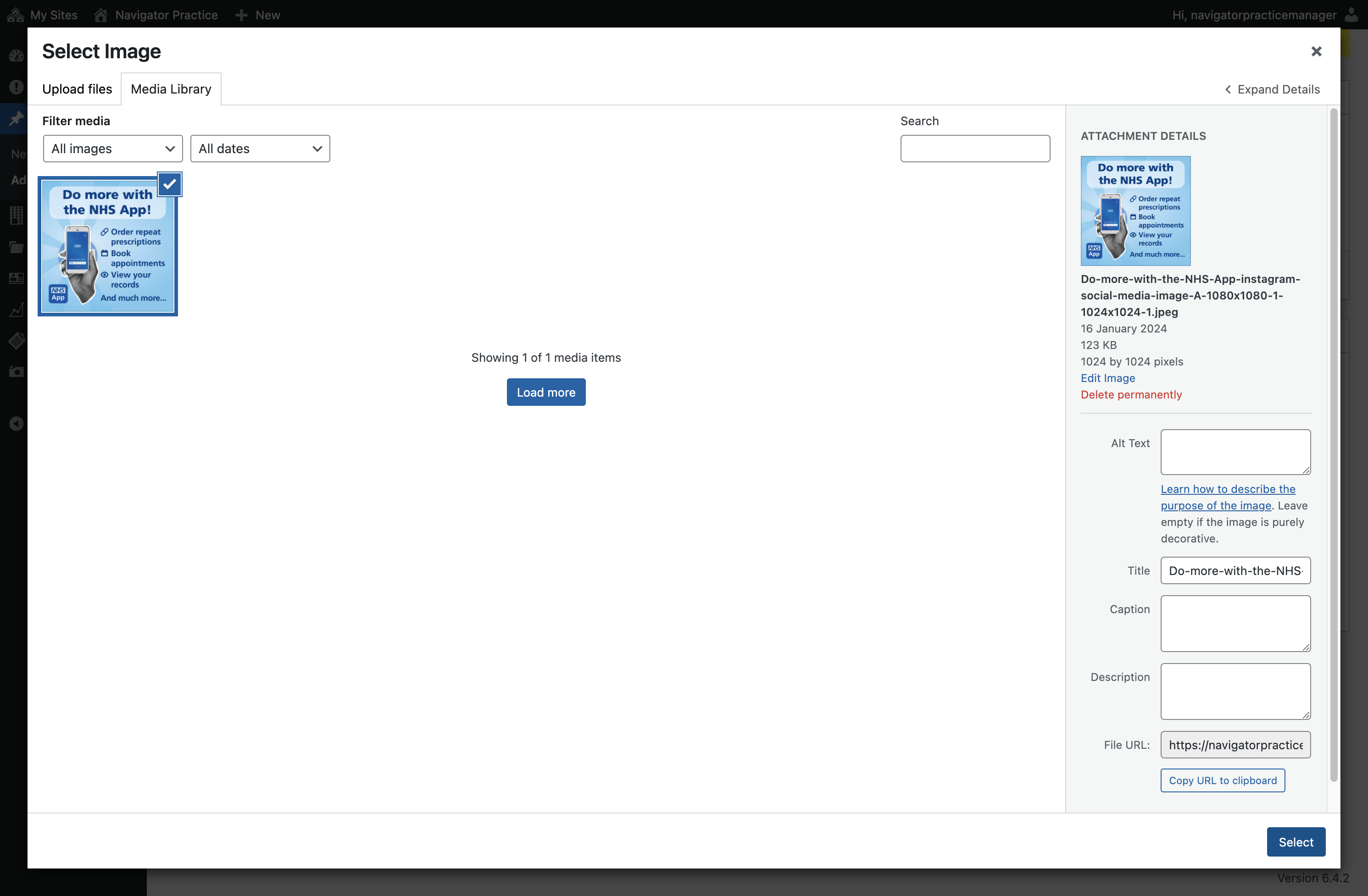Click the attachment details vertical scrollbar
Image resolution: width=1368 pixels, height=896 pixels.
pyautogui.click(x=1334, y=446)
